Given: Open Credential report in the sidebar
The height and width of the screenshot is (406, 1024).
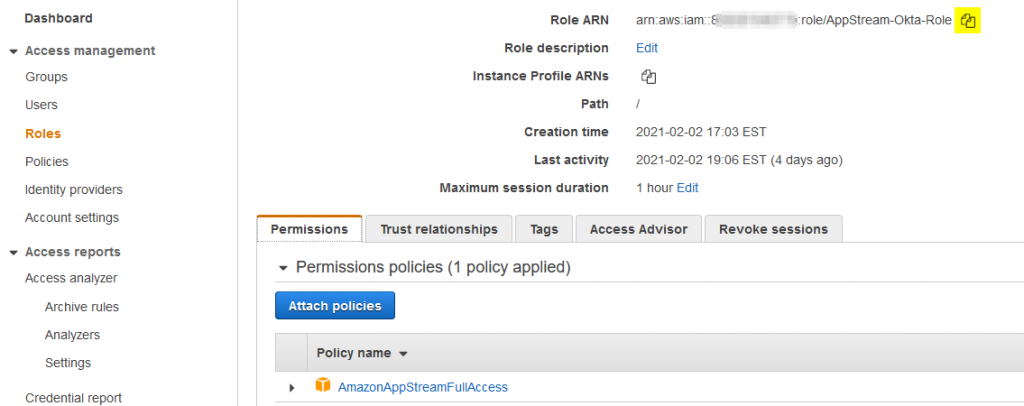Looking at the screenshot, I should 73,398.
